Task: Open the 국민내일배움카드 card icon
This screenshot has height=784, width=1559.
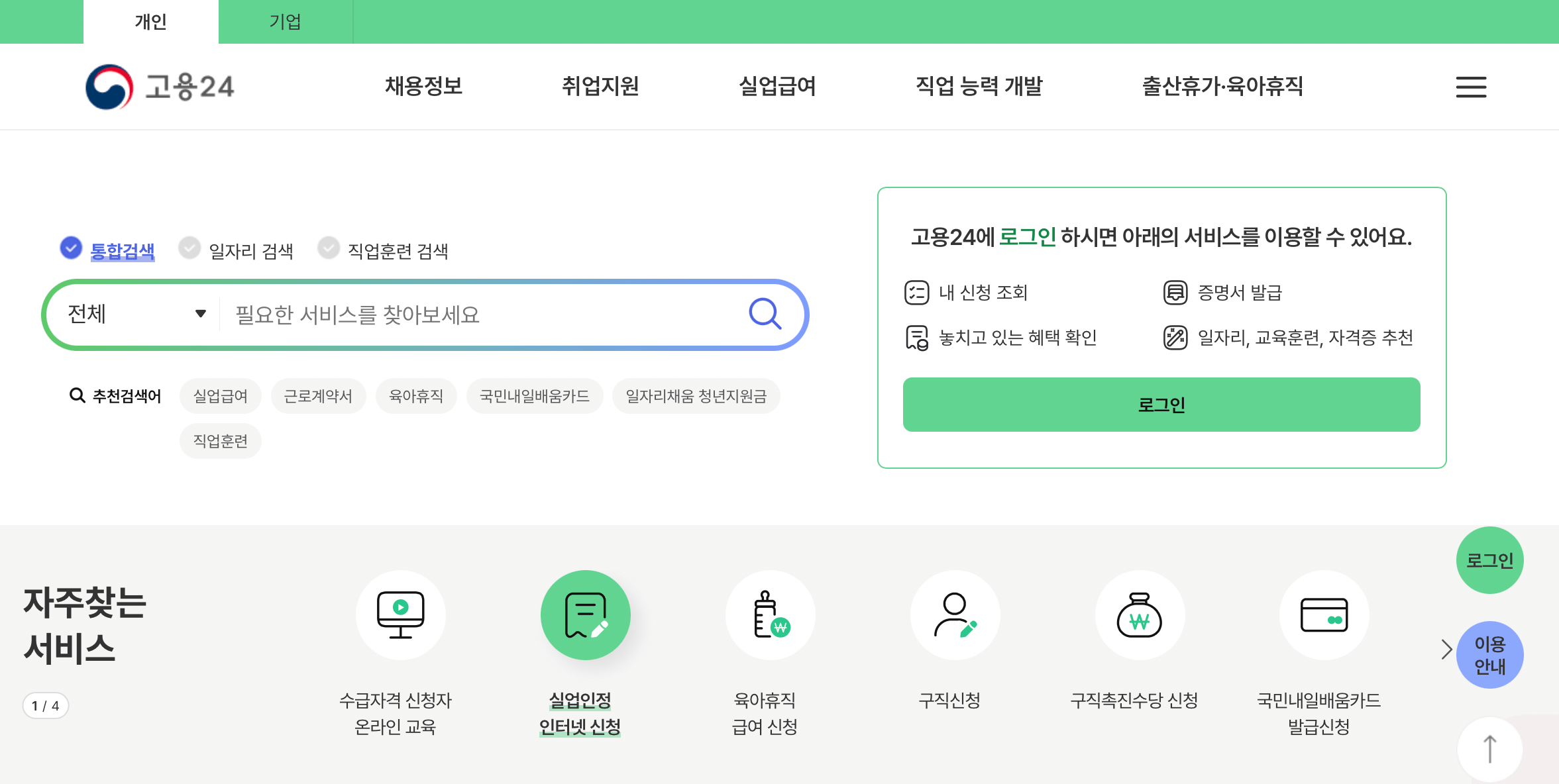Action: 1324,615
